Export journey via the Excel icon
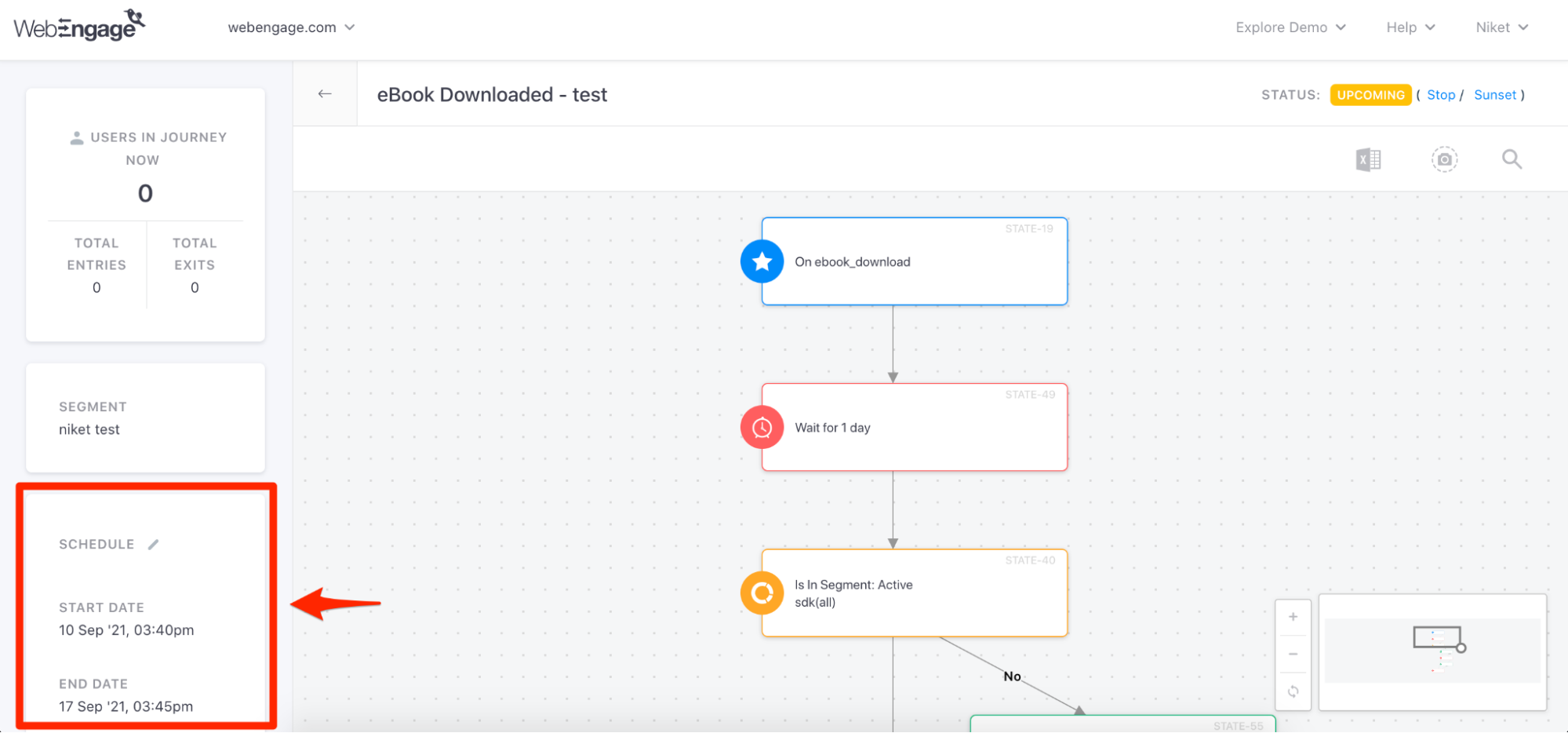1568x733 pixels. [1368, 160]
